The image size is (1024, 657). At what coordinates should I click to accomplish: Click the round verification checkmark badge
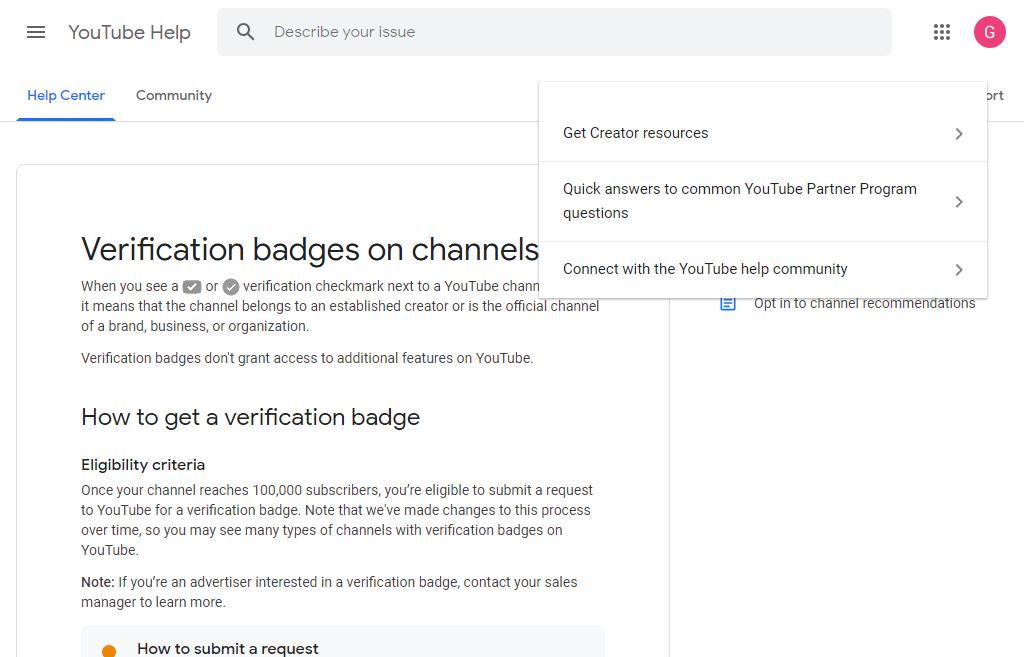[x=231, y=287]
